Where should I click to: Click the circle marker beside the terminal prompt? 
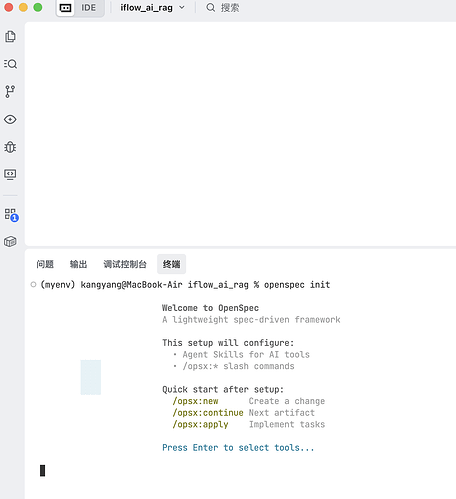tap(33, 284)
